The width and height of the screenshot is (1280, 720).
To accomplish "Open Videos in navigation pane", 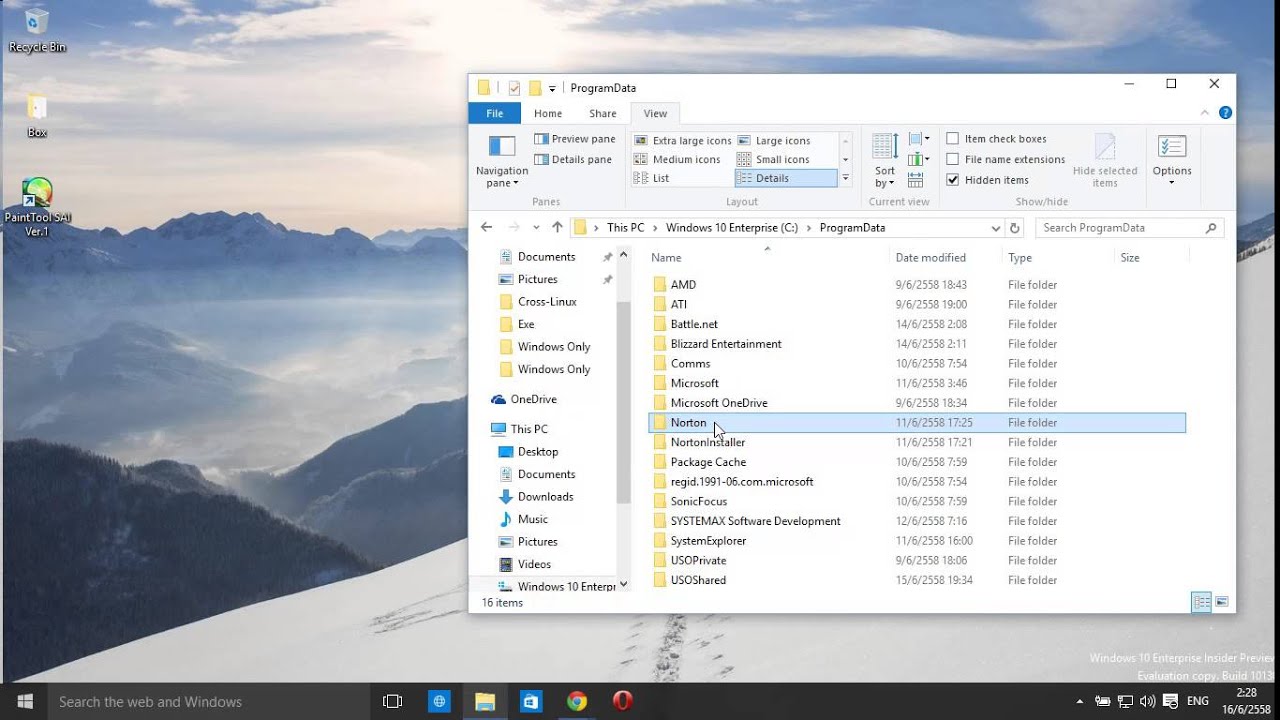I will pos(534,564).
